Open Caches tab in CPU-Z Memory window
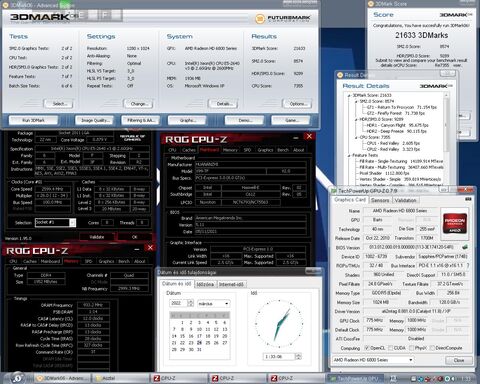 [30, 261]
